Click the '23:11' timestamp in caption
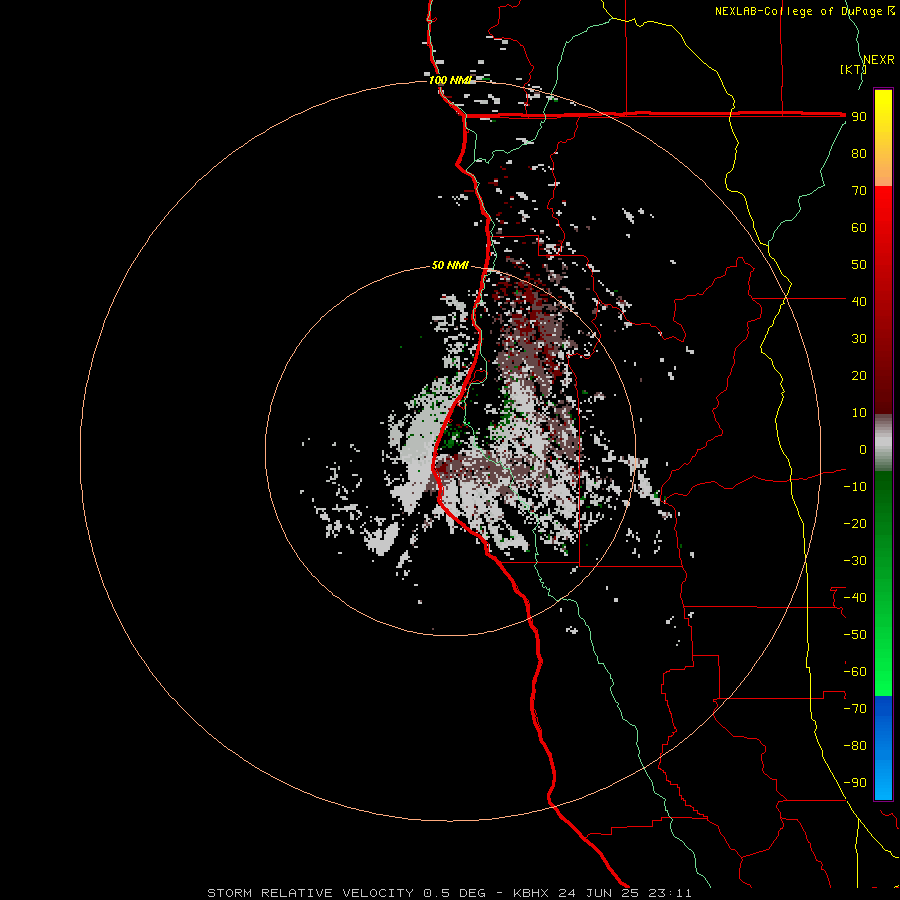The height and width of the screenshot is (900, 900). click(670, 893)
